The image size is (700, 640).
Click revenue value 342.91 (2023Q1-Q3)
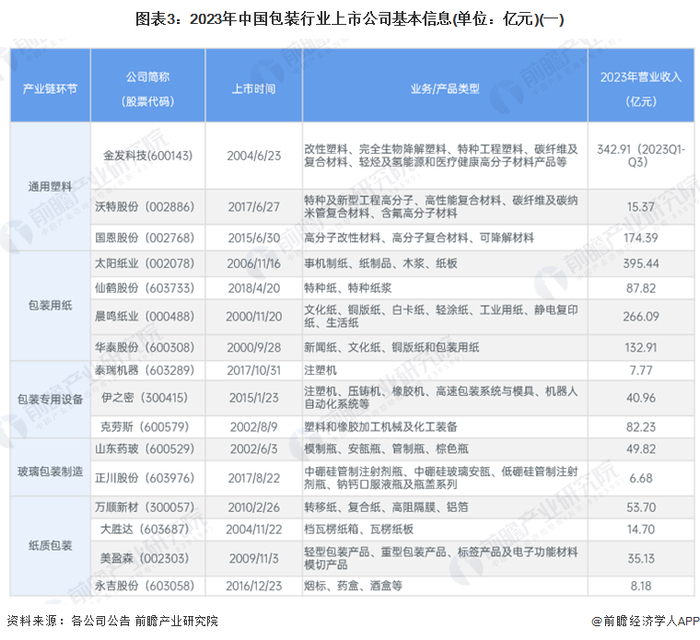641,155
